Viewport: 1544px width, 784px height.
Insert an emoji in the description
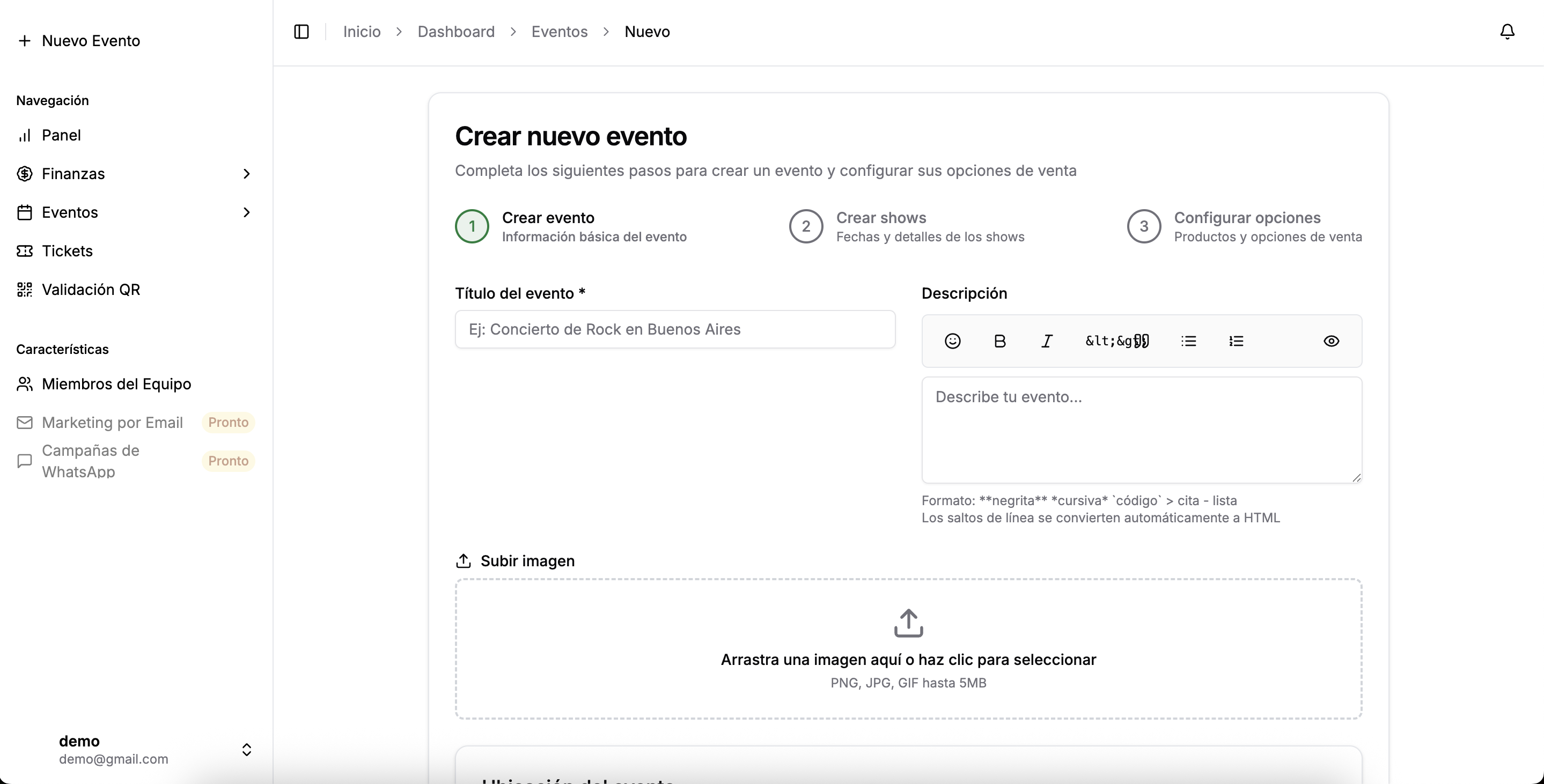952,342
